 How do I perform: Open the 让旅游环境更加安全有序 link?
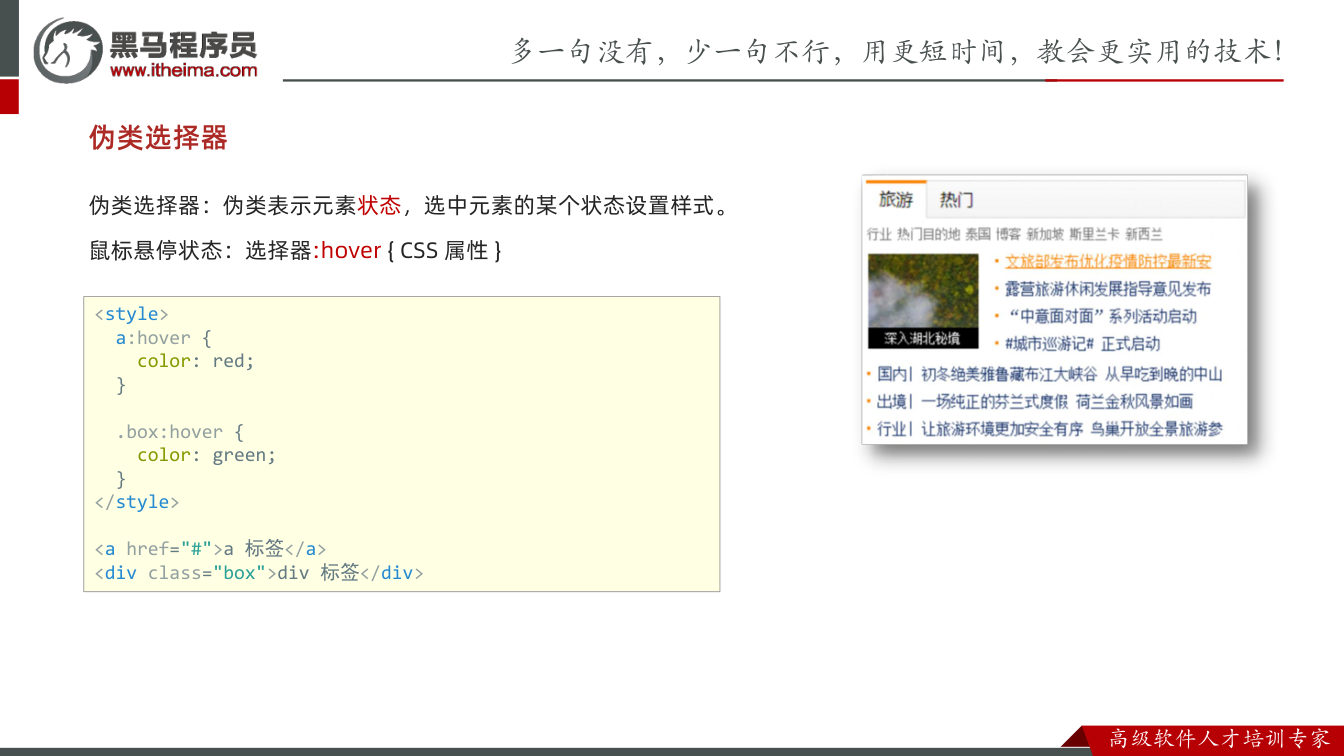pyautogui.click(x=1002, y=429)
